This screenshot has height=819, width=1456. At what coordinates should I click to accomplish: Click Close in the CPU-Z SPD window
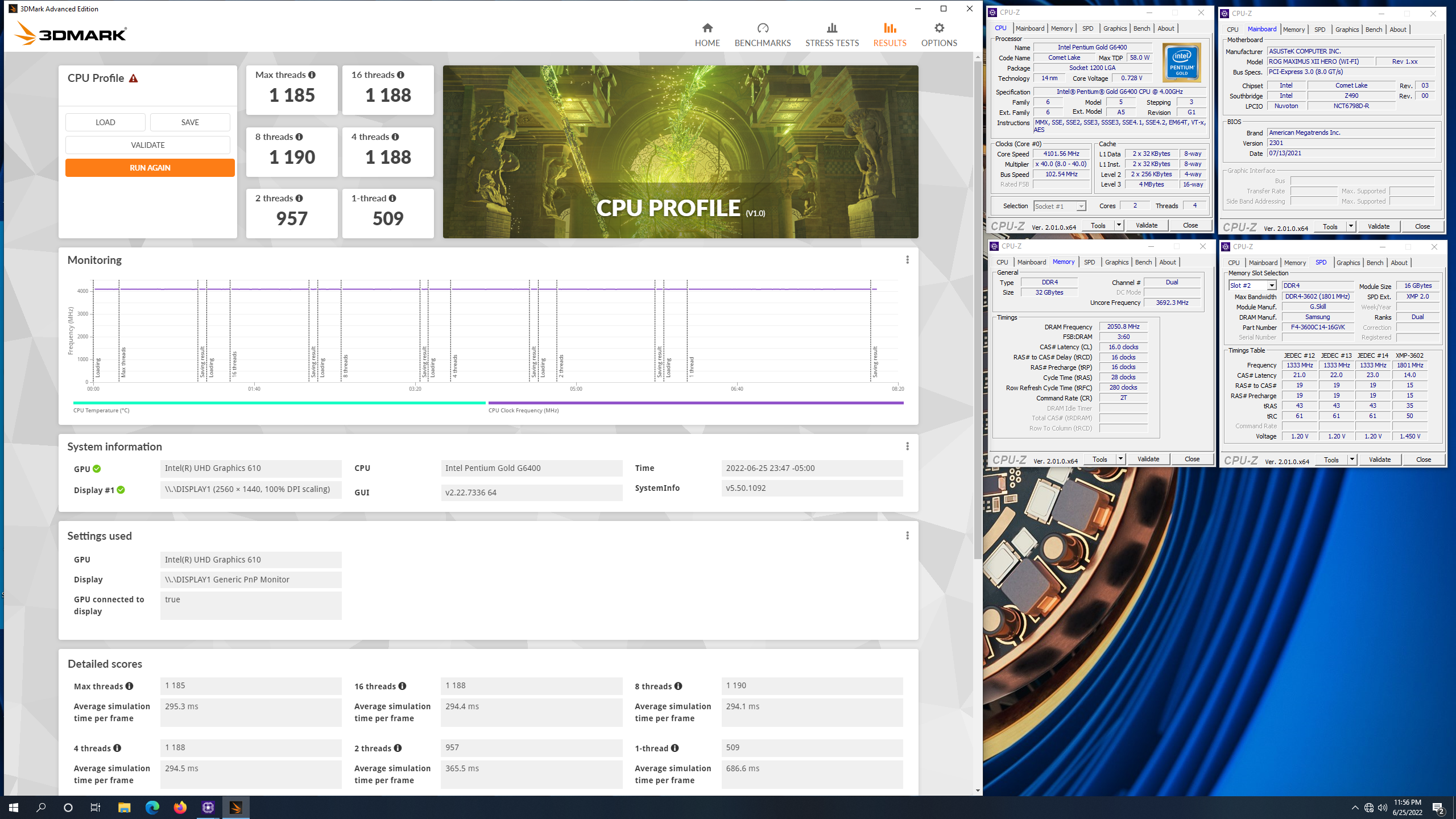(1423, 460)
